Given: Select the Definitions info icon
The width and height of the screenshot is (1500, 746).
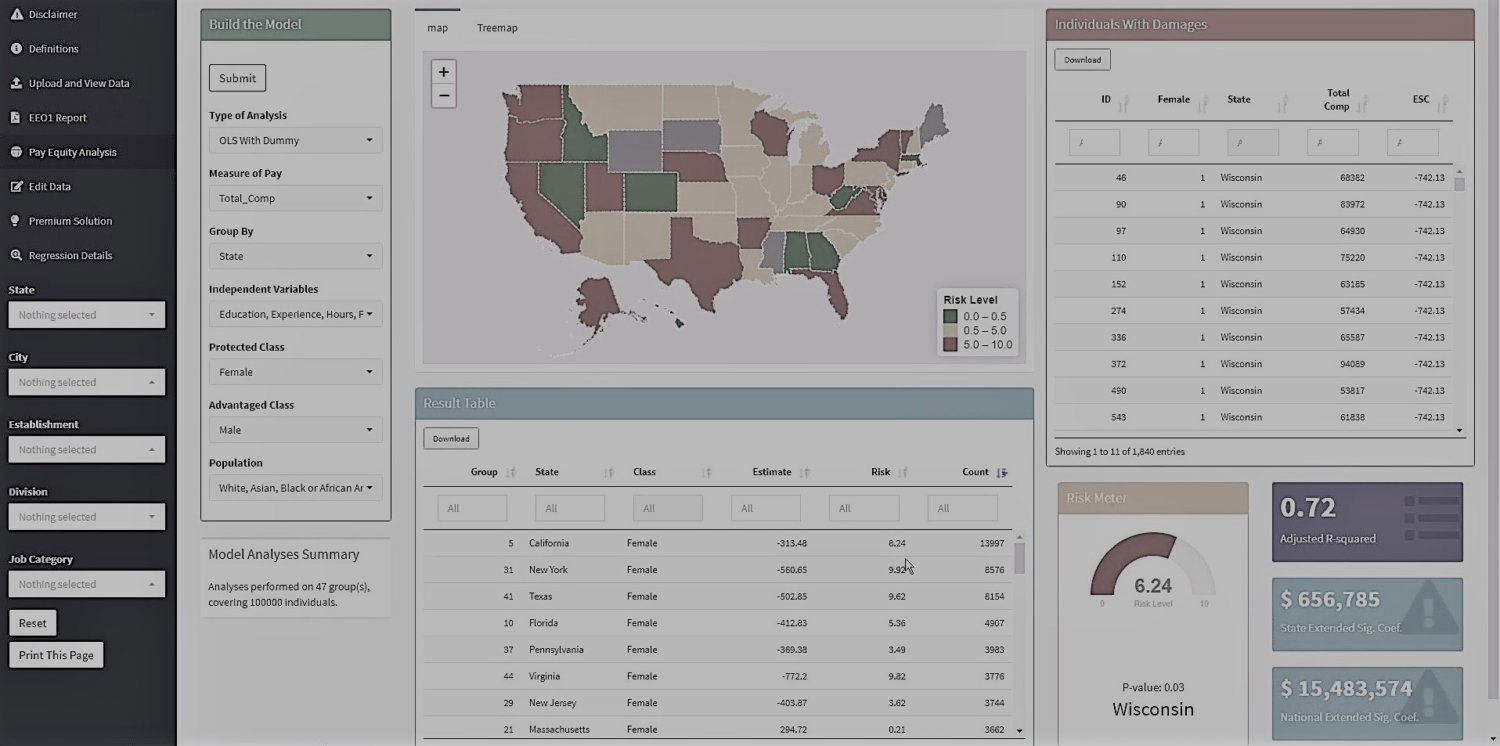Looking at the screenshot, I should tap(16, 48).
